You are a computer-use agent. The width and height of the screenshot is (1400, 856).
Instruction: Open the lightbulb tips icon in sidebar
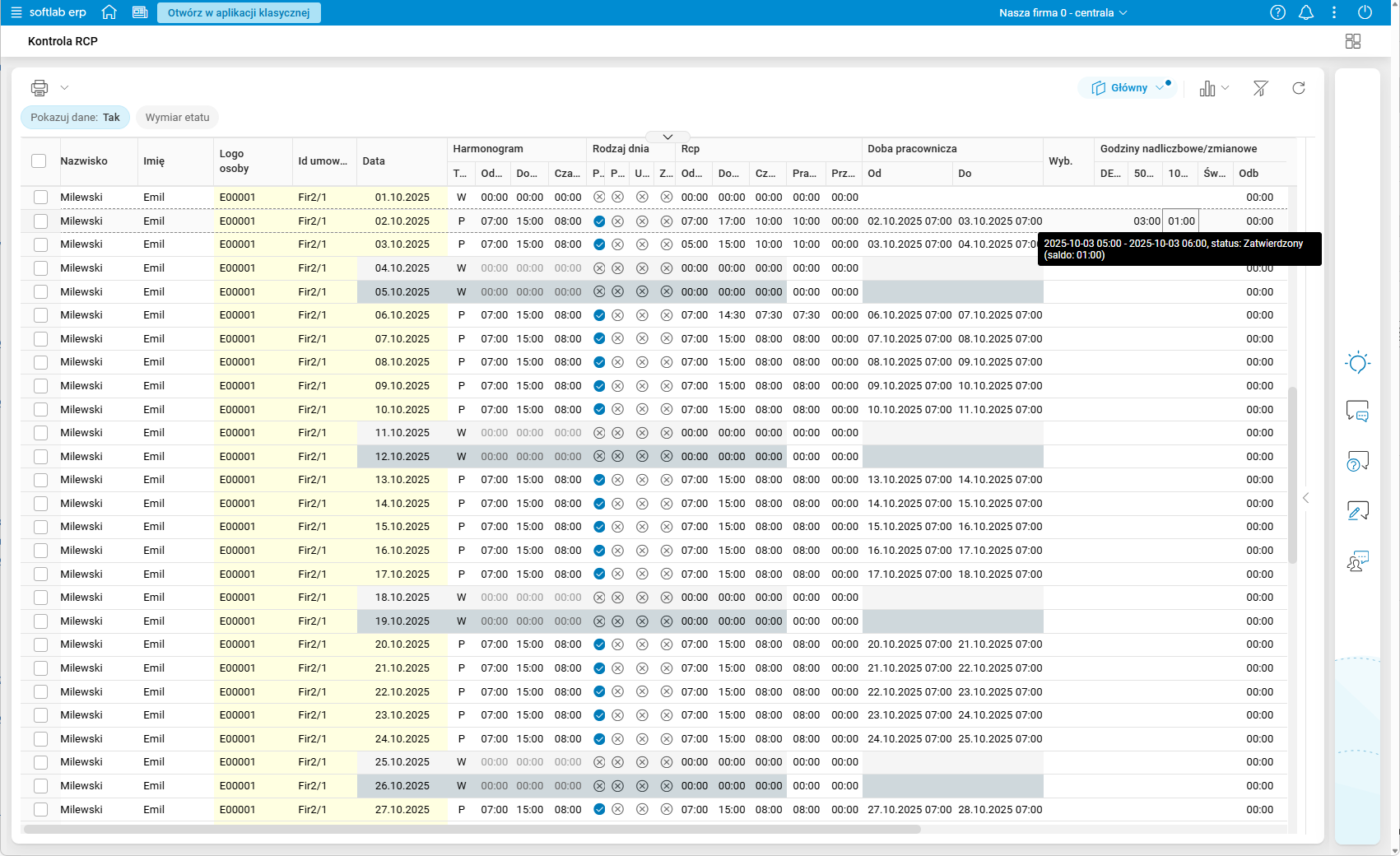coord(1357,363)
